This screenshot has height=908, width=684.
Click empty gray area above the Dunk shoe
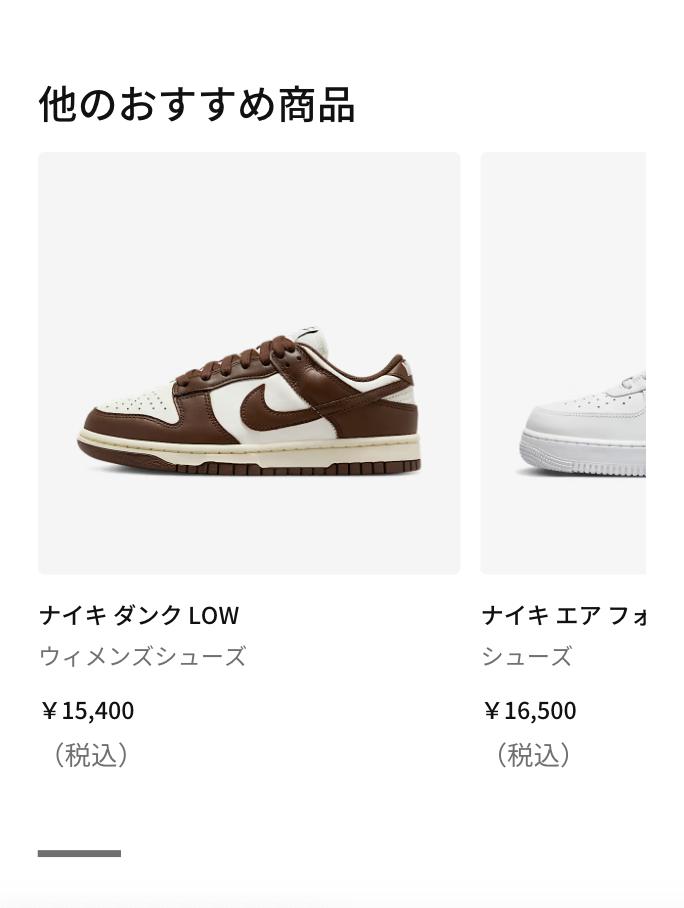pyautogui.click(x=249, y=230)
